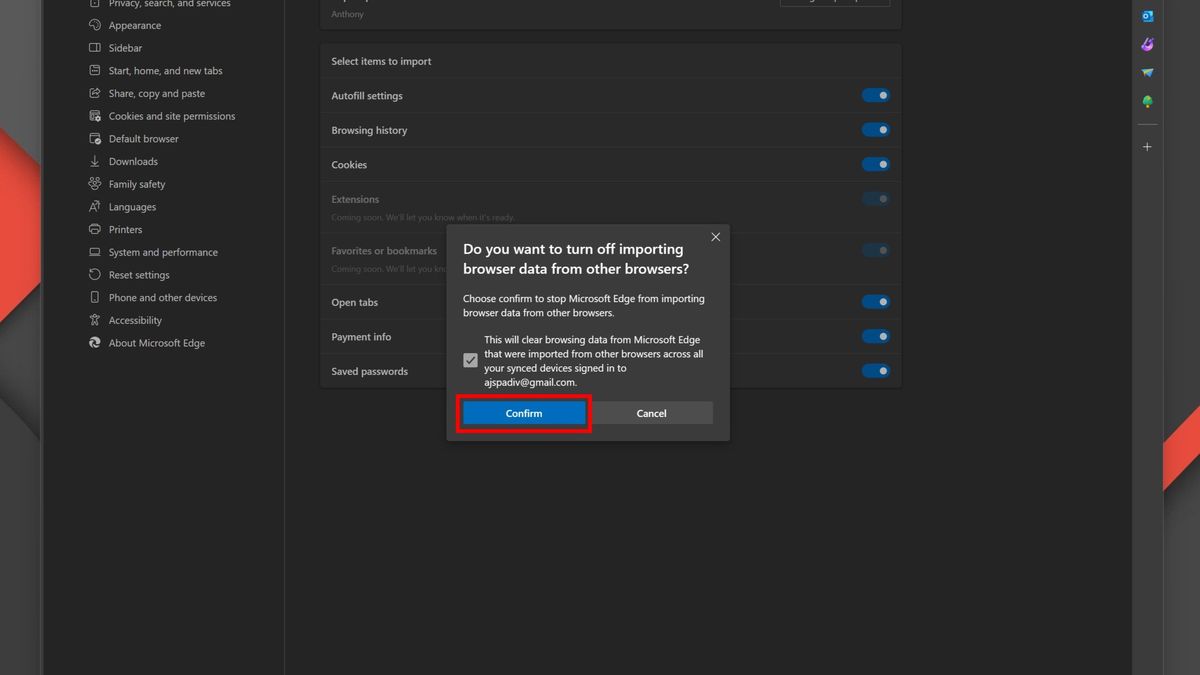Disable the Autofill settings import toggle
This screenshot has height=675, width=1200.
pos(875,94)
